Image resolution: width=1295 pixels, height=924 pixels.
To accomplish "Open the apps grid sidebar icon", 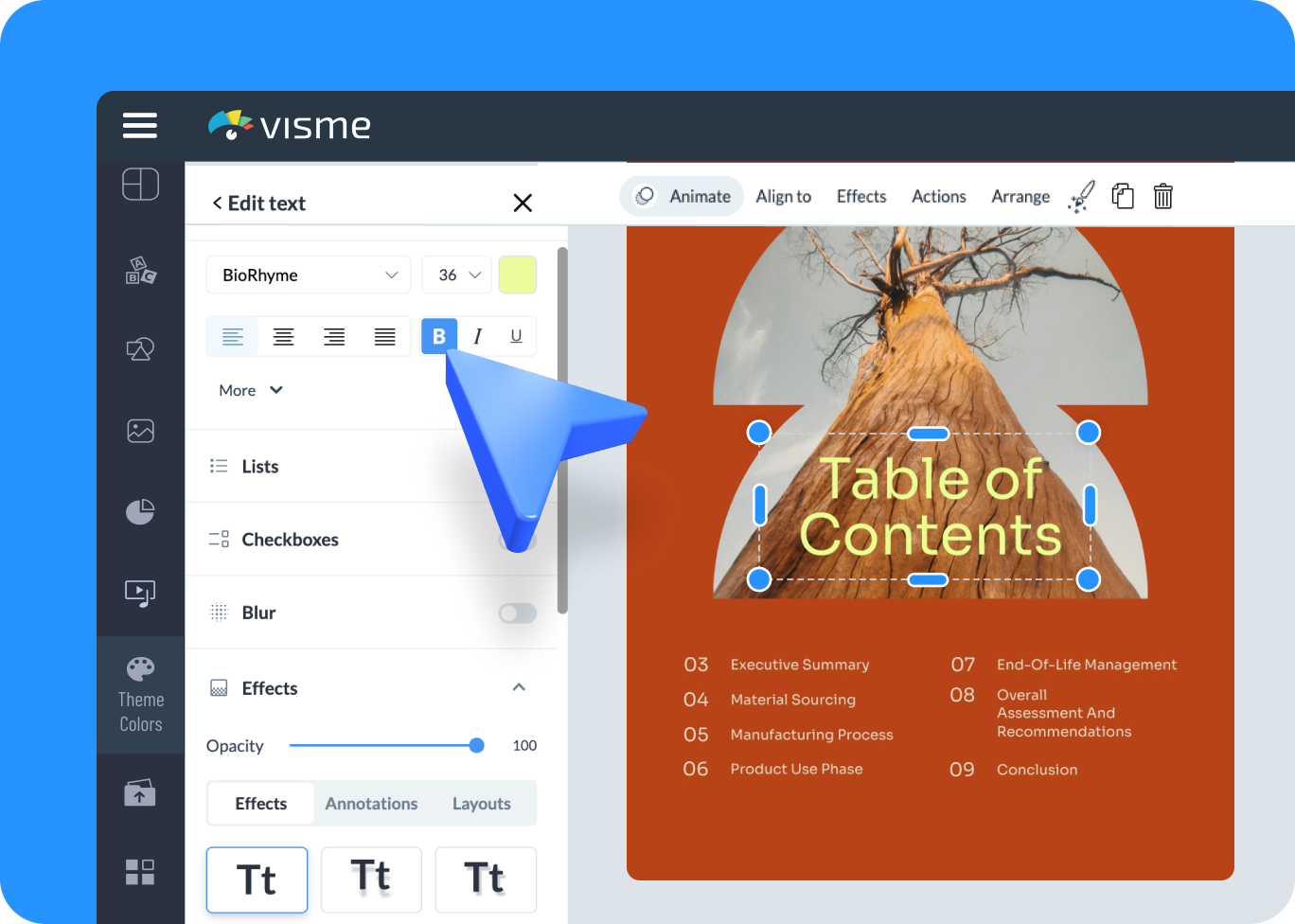I will [x=140, y=872].
